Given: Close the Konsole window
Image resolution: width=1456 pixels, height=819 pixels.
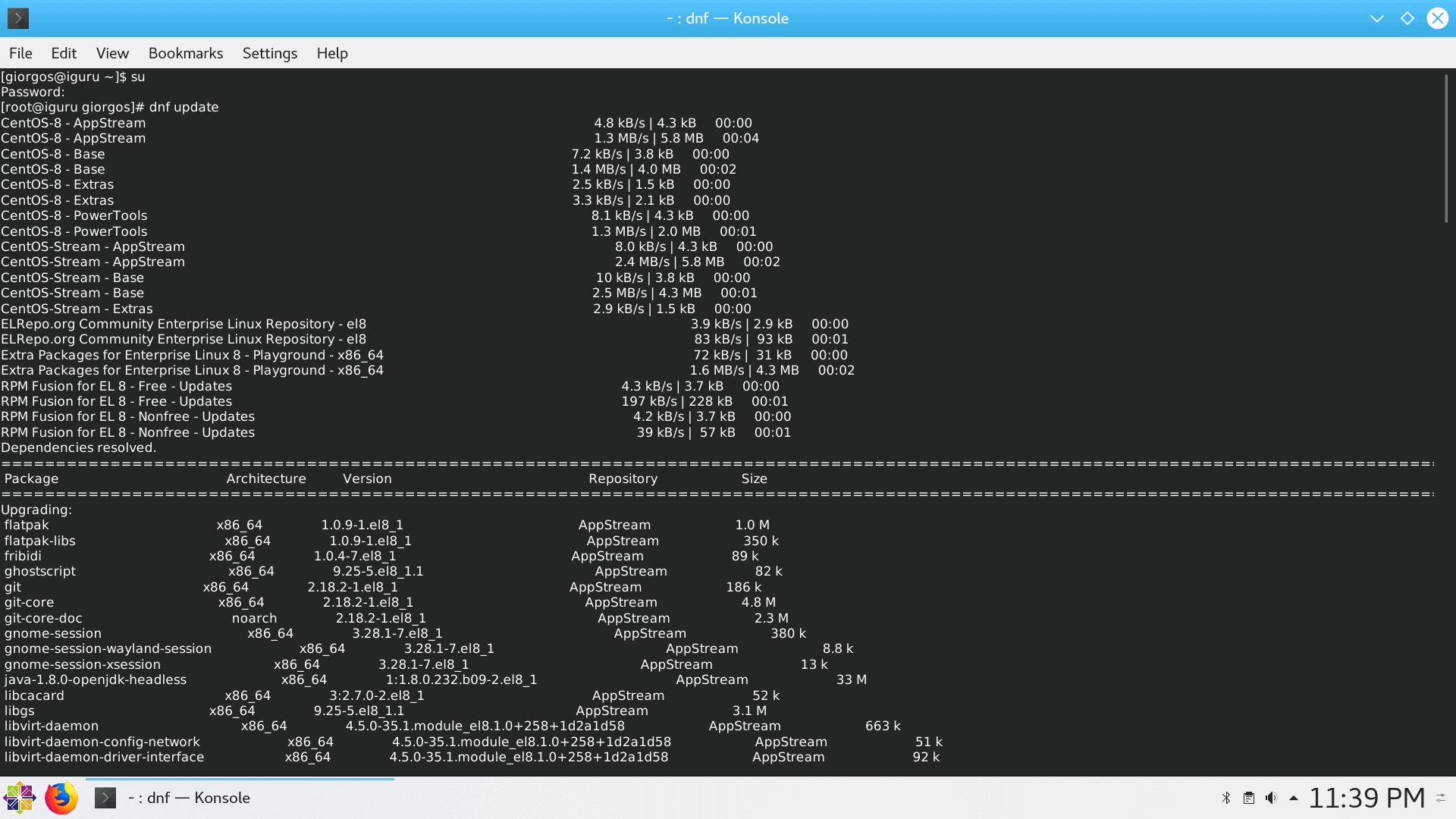Looking at the screenshot, I should 1437,18.
